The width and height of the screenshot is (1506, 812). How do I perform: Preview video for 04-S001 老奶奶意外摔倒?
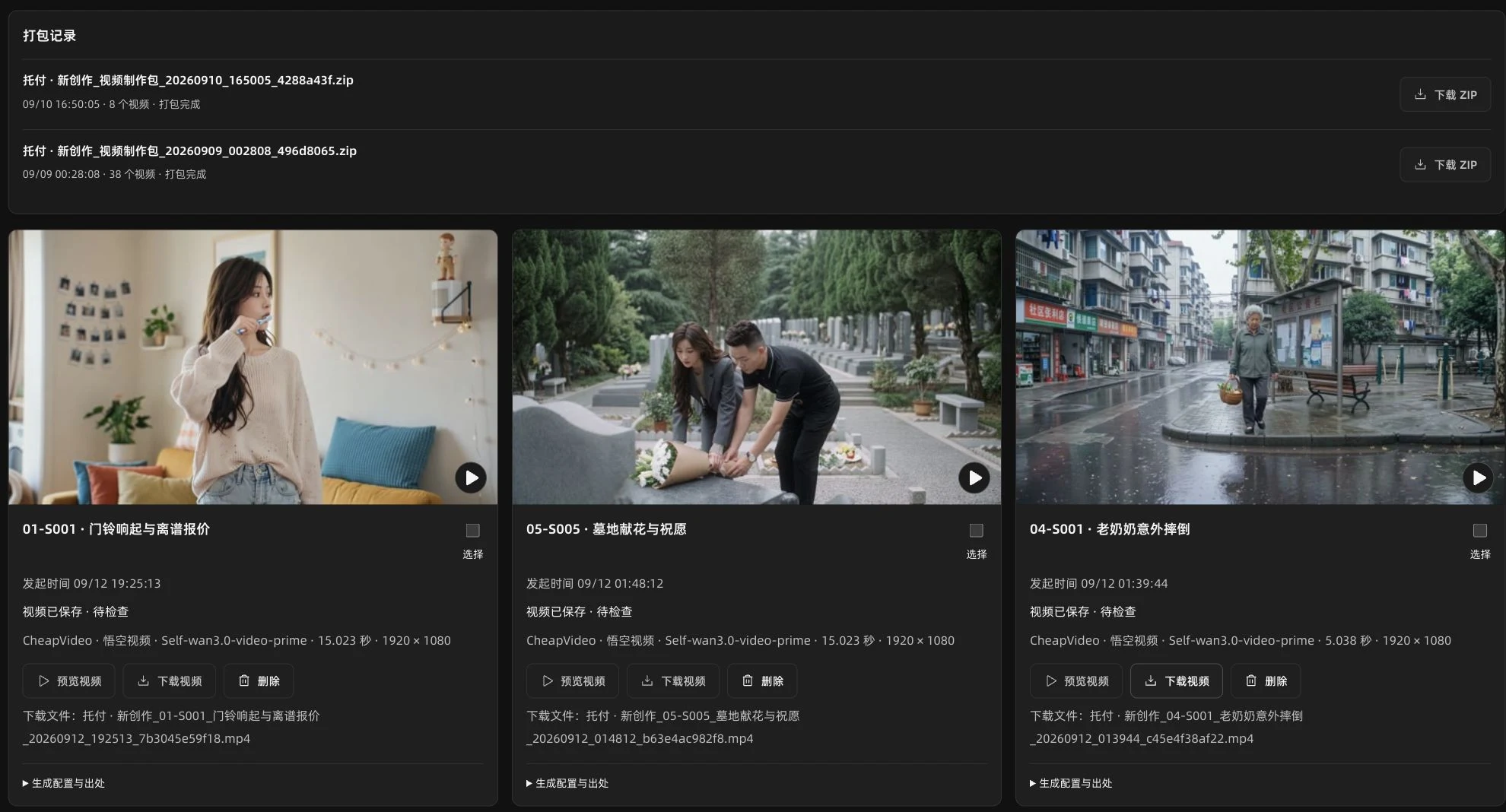[1076, 681]
